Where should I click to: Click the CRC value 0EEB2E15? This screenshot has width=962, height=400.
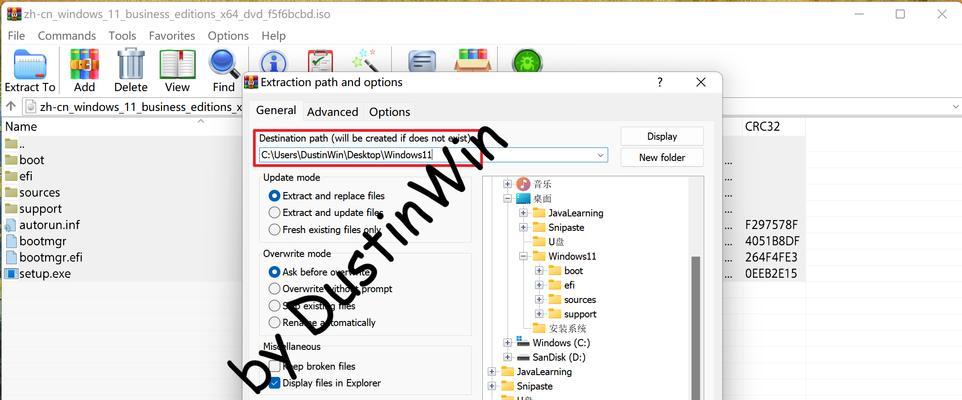[771, 274]
